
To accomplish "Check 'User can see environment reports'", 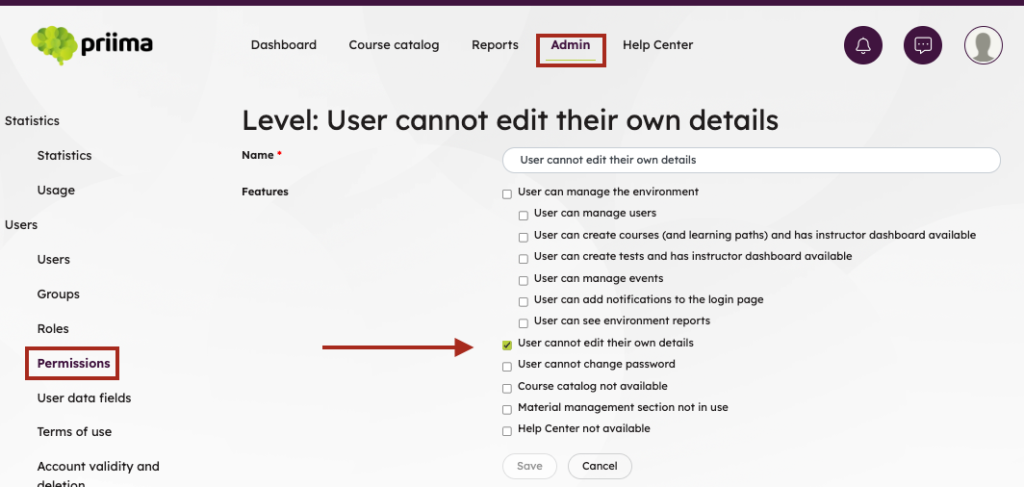I will [523, 323].
